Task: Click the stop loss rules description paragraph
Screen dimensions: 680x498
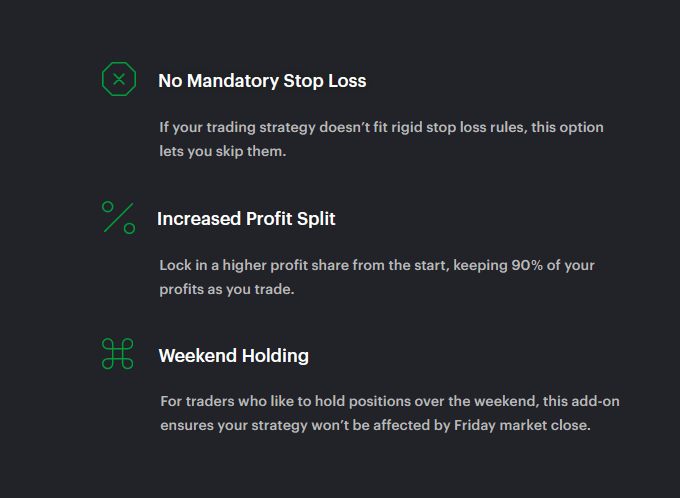Action: pyautogui.click(x=381, y=139)
